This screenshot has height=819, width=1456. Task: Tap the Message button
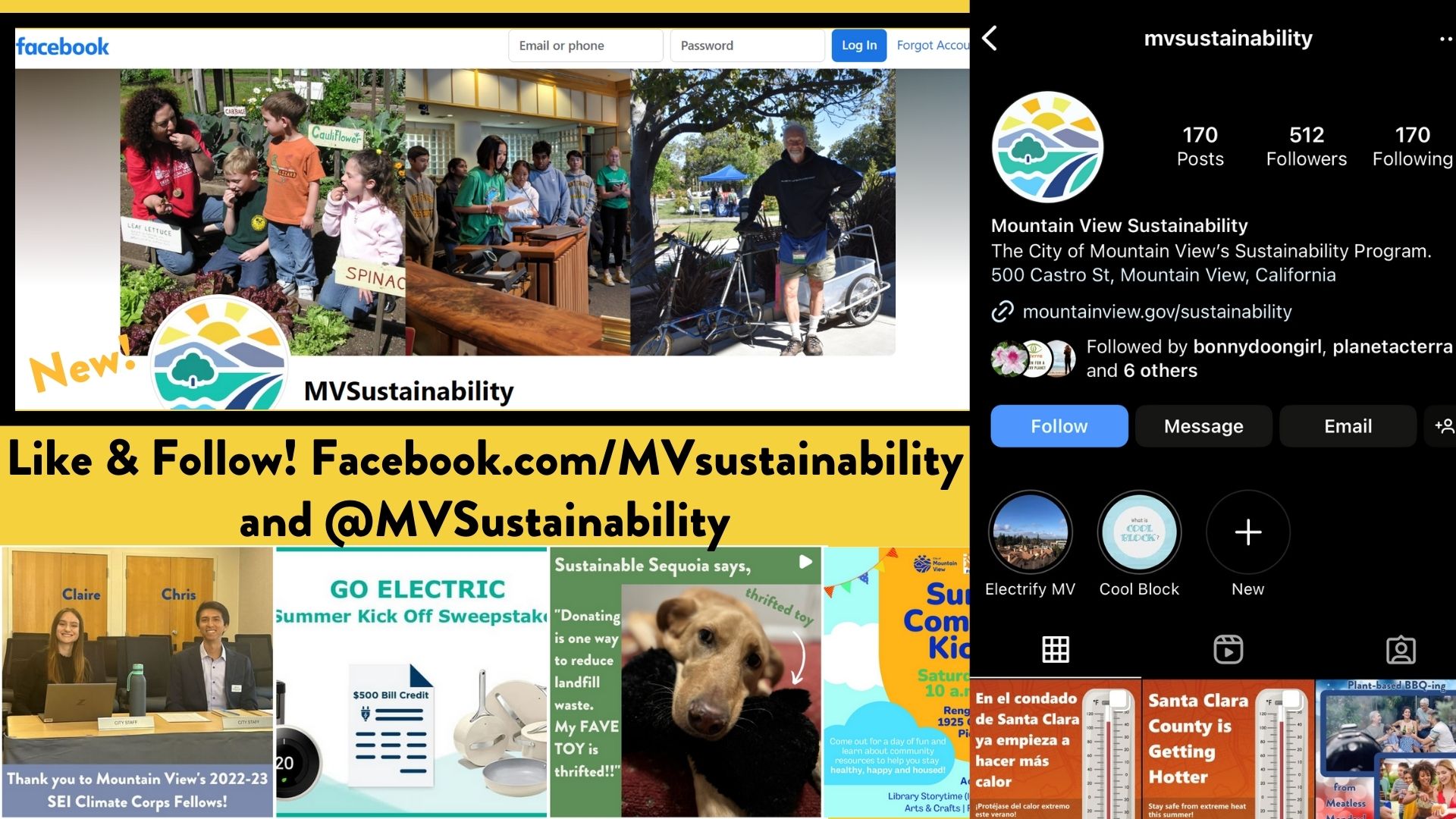[1203, 426]
